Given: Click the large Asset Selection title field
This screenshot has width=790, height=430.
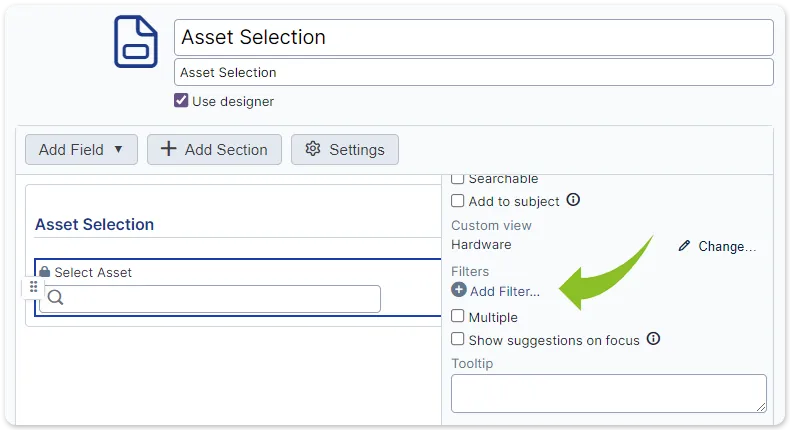Looking at the screenshot, I should [474, 37].
